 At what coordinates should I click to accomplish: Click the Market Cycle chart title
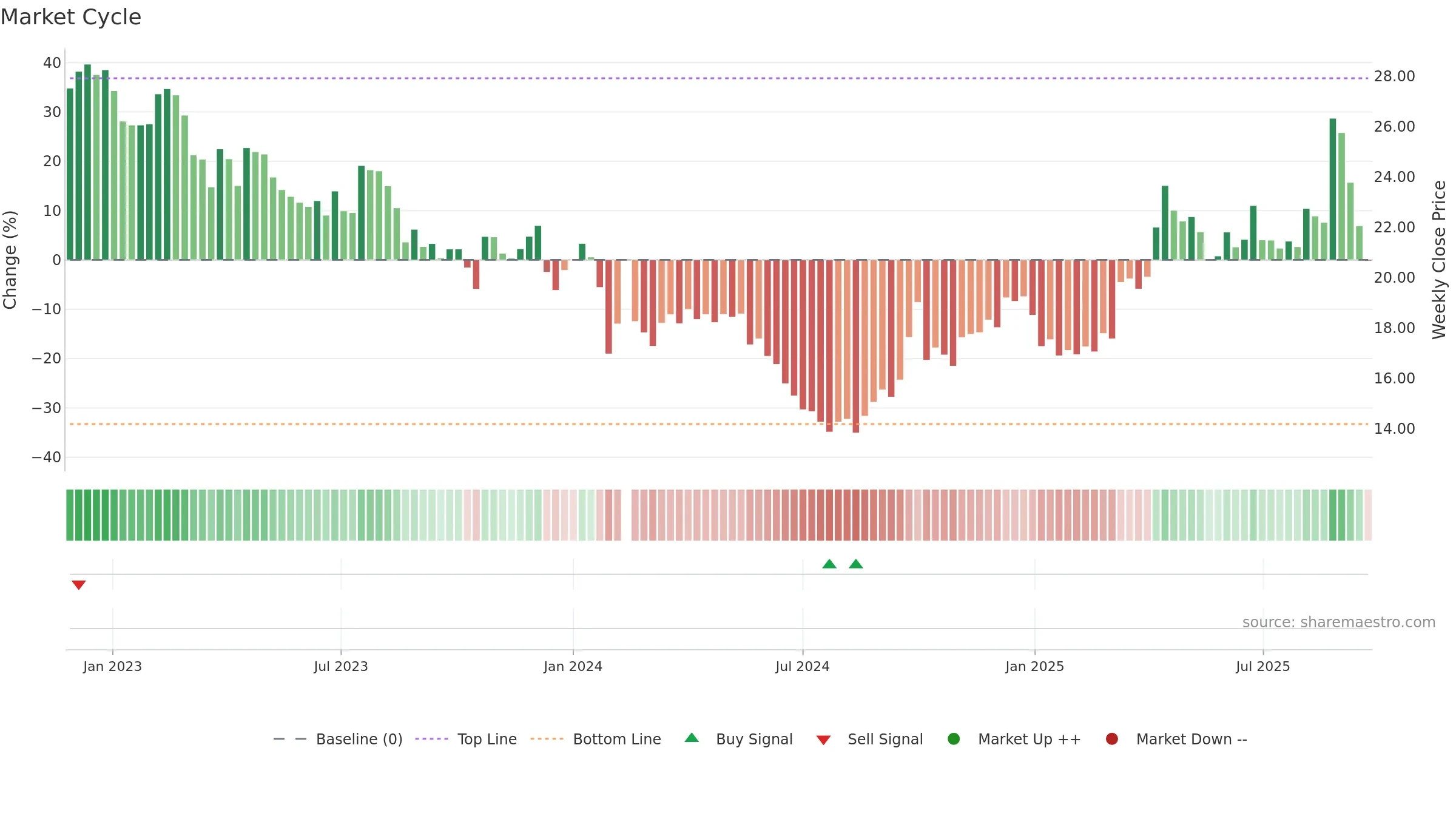[x=71, y=17]
